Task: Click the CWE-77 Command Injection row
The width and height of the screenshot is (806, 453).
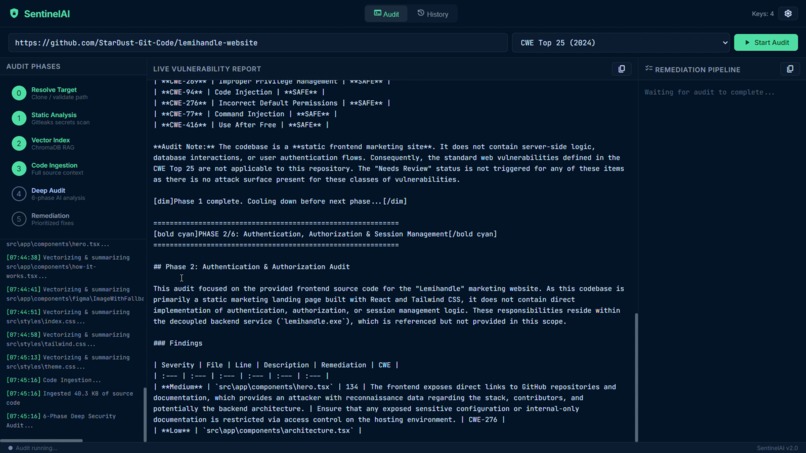Action: 245,114
